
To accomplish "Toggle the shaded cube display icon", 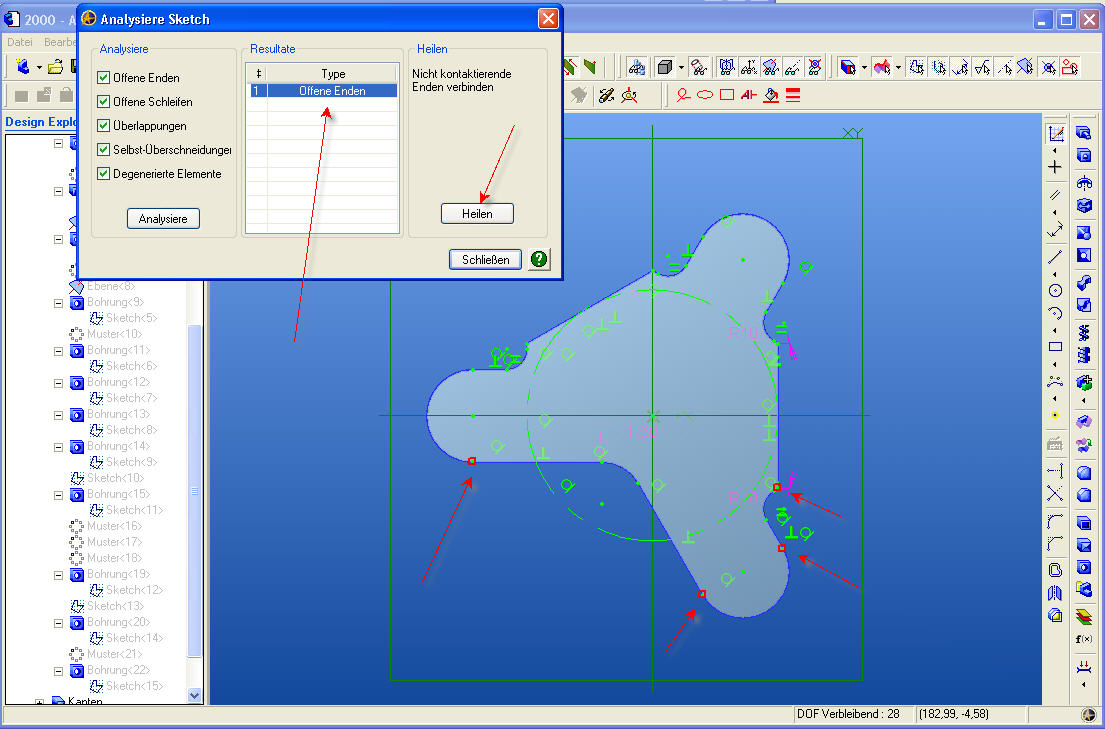I will coord(664,67).
